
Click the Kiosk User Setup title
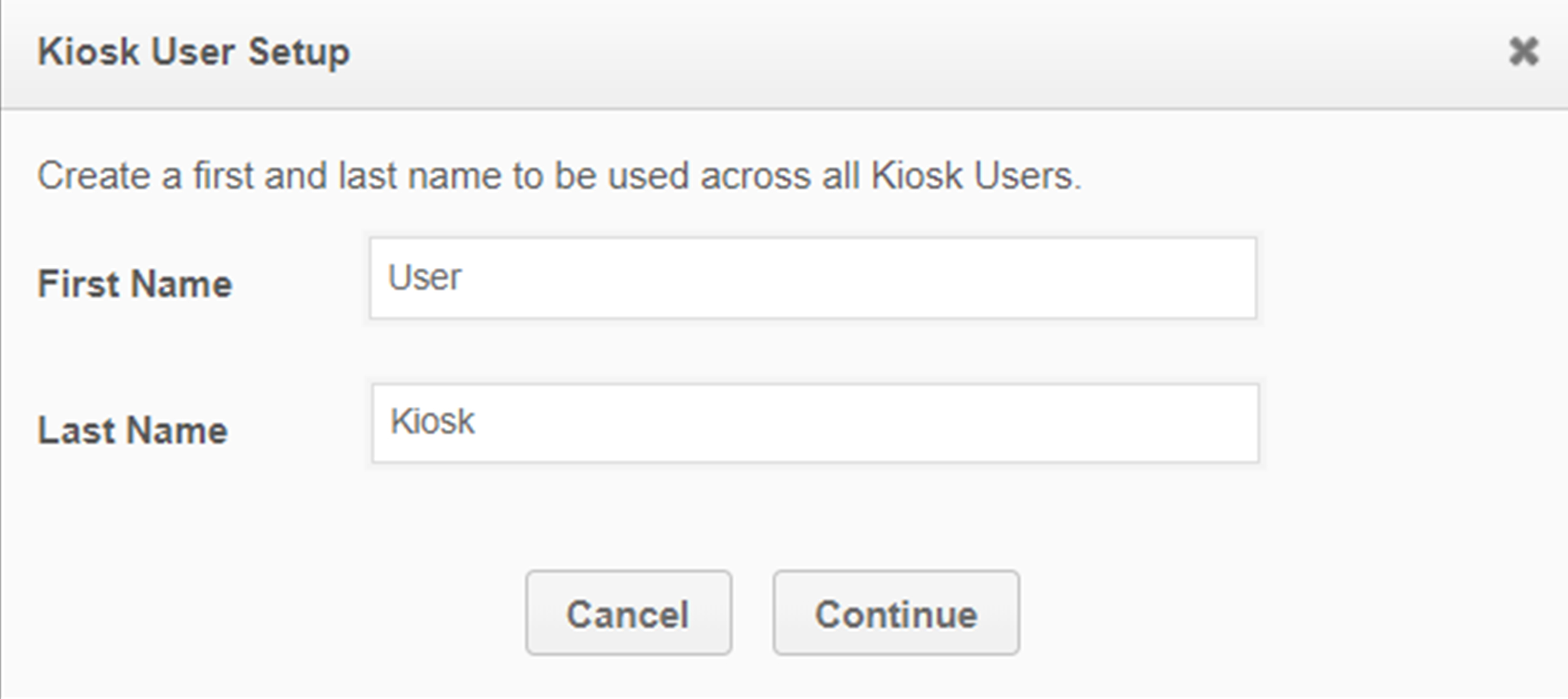[x=193, y=51]
